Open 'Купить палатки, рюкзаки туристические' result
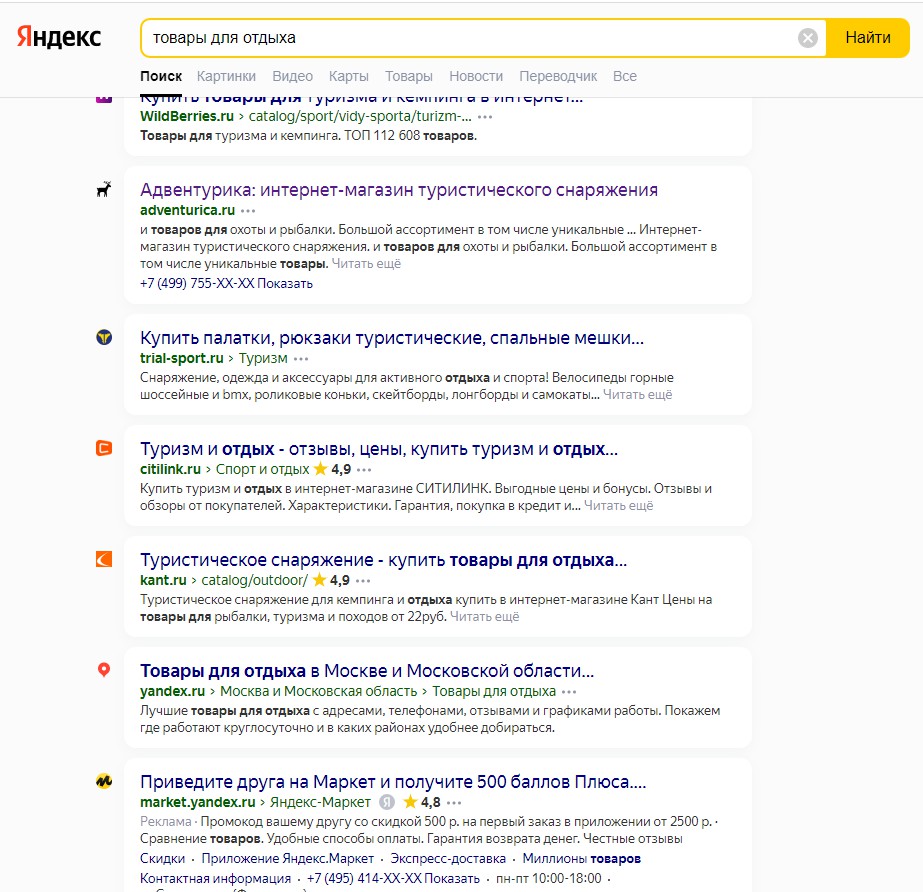This screenshot has height=892, width=923. (392, 338)
